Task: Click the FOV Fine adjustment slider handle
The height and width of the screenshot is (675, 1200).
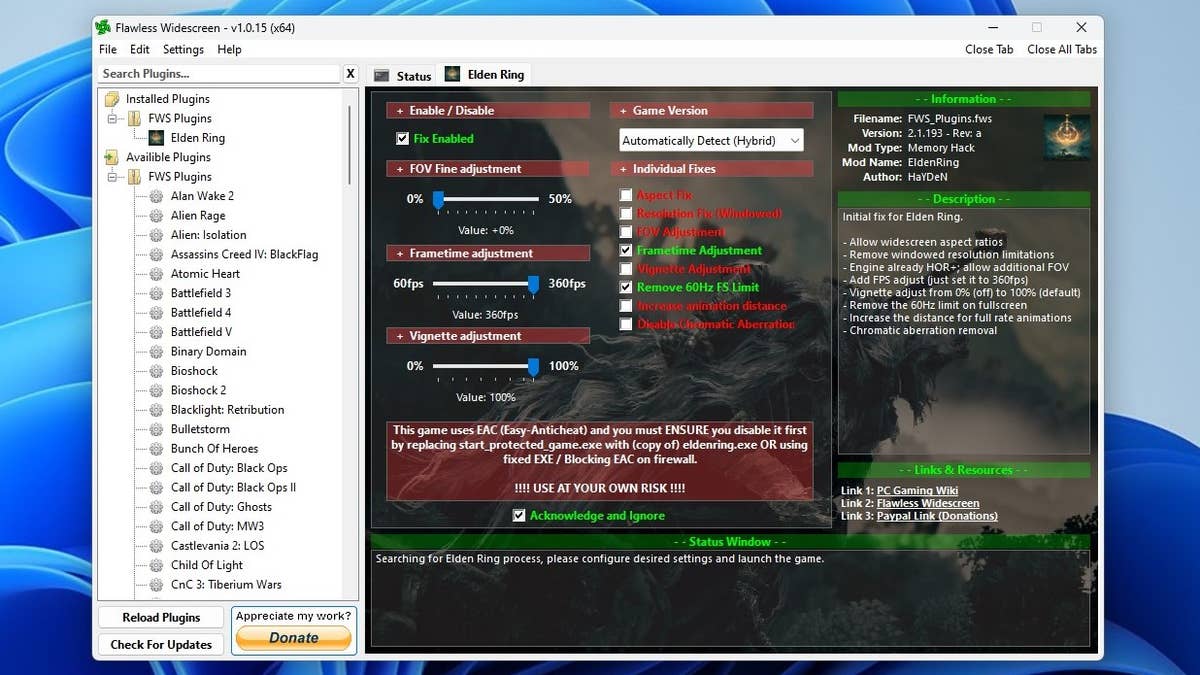Action: point(439,200)
